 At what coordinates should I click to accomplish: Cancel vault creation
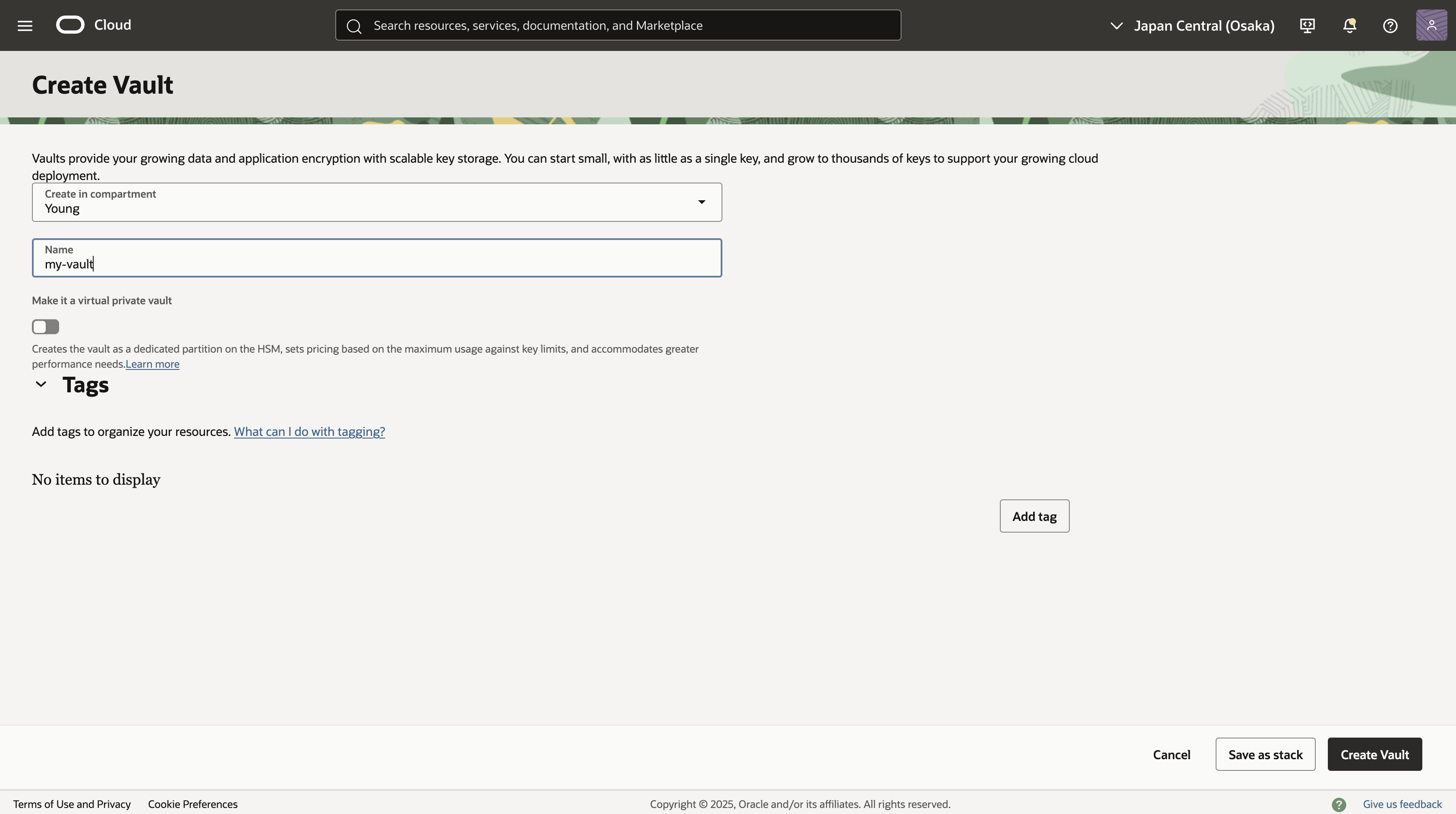tap(1171, 754)
